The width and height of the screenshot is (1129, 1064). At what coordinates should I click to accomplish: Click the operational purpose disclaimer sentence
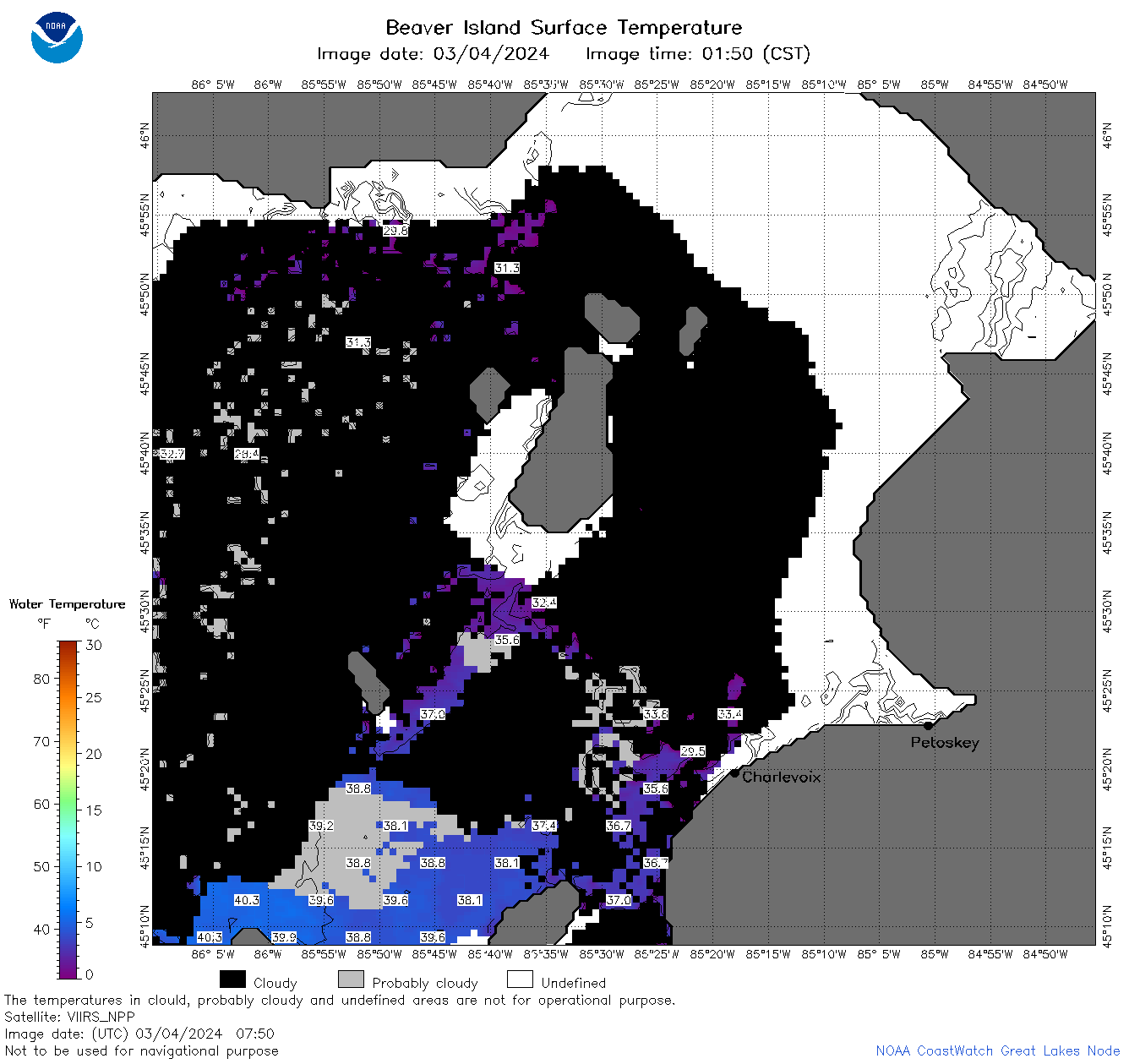[x=340, y=1000]
